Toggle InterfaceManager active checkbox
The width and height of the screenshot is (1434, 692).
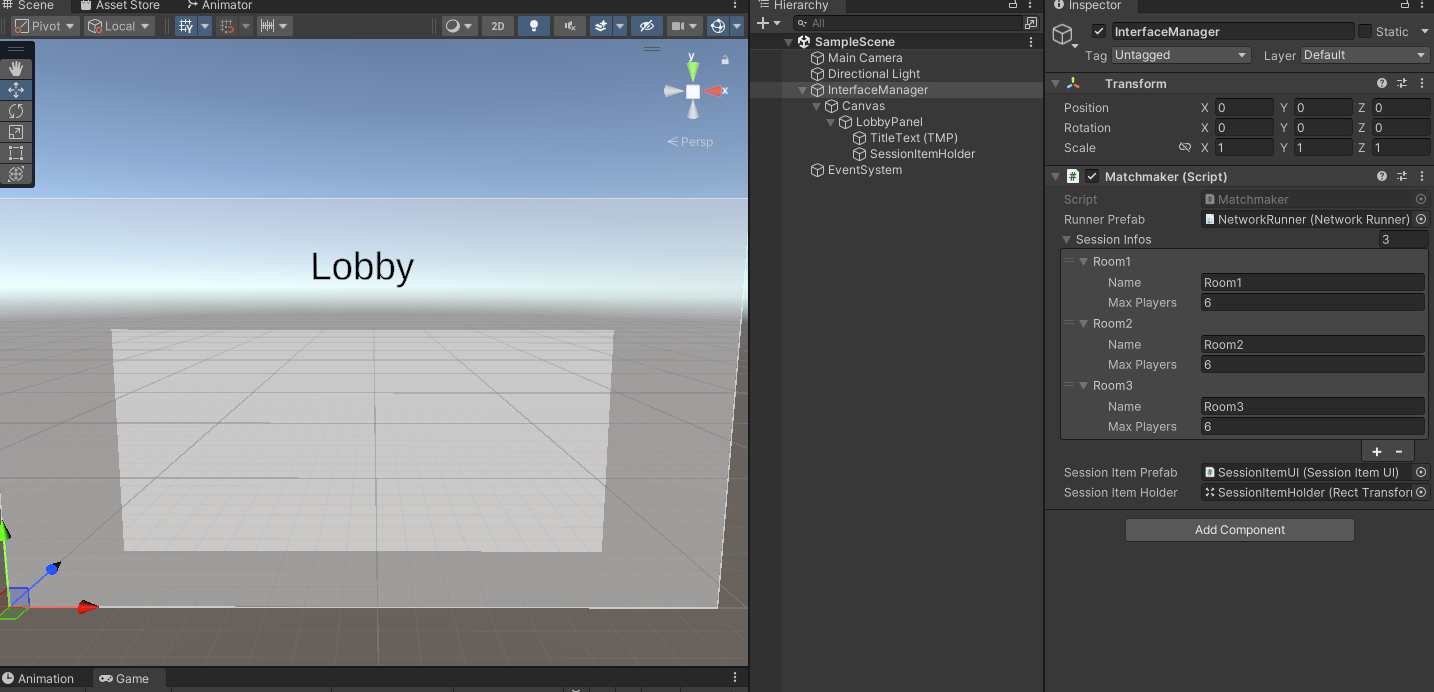point(1099,31)
